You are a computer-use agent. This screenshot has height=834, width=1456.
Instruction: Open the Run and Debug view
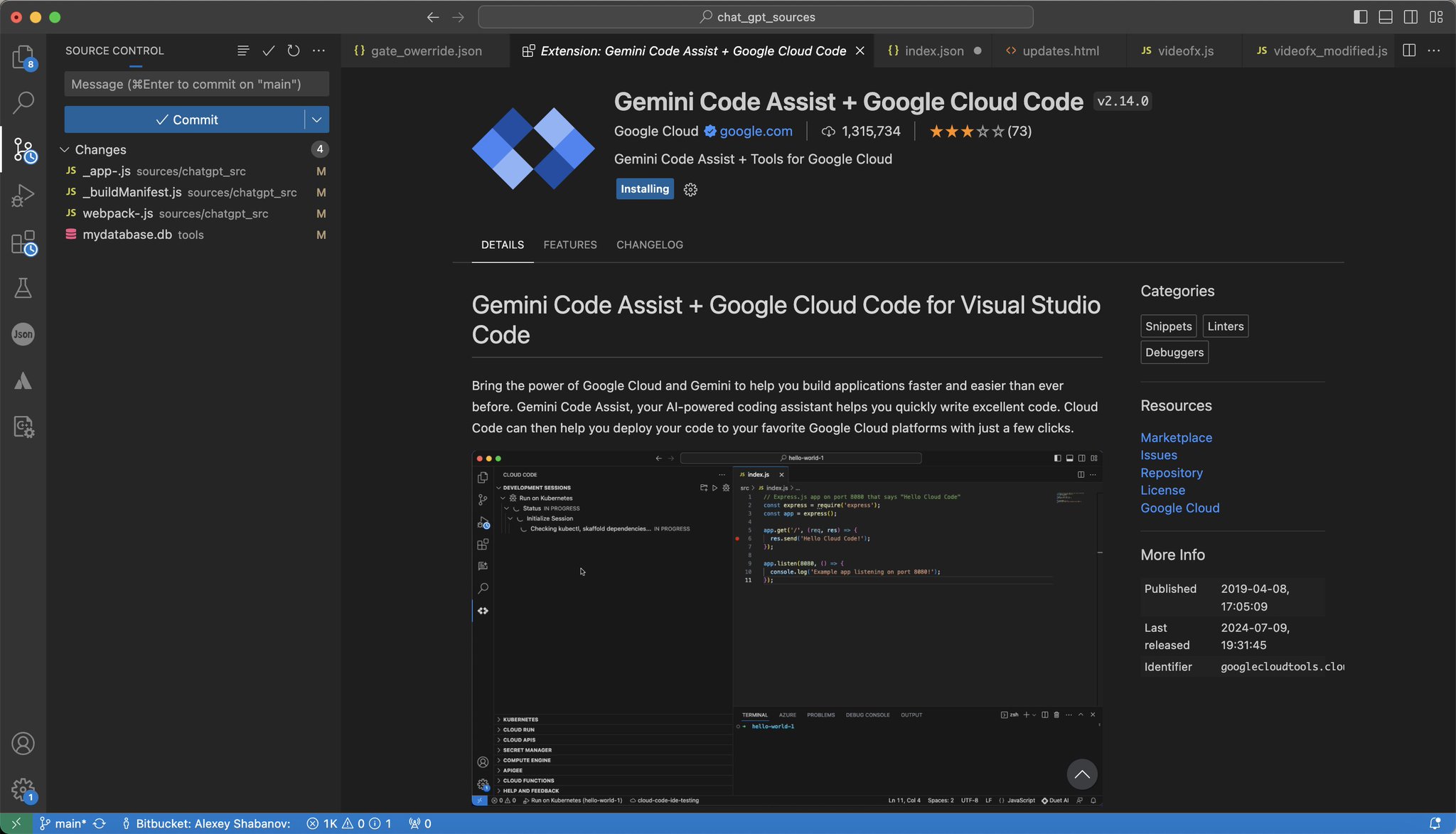[x=23, y=196]
